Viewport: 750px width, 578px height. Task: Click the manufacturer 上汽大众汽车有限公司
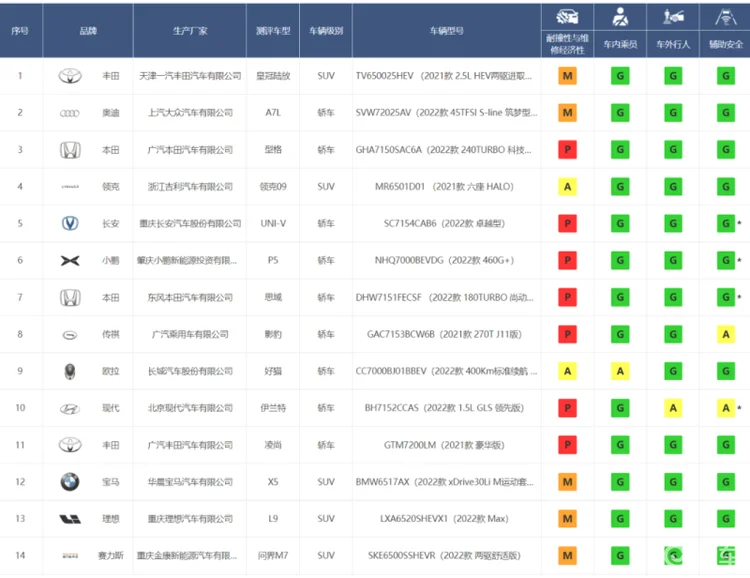(x=190, y=113)
